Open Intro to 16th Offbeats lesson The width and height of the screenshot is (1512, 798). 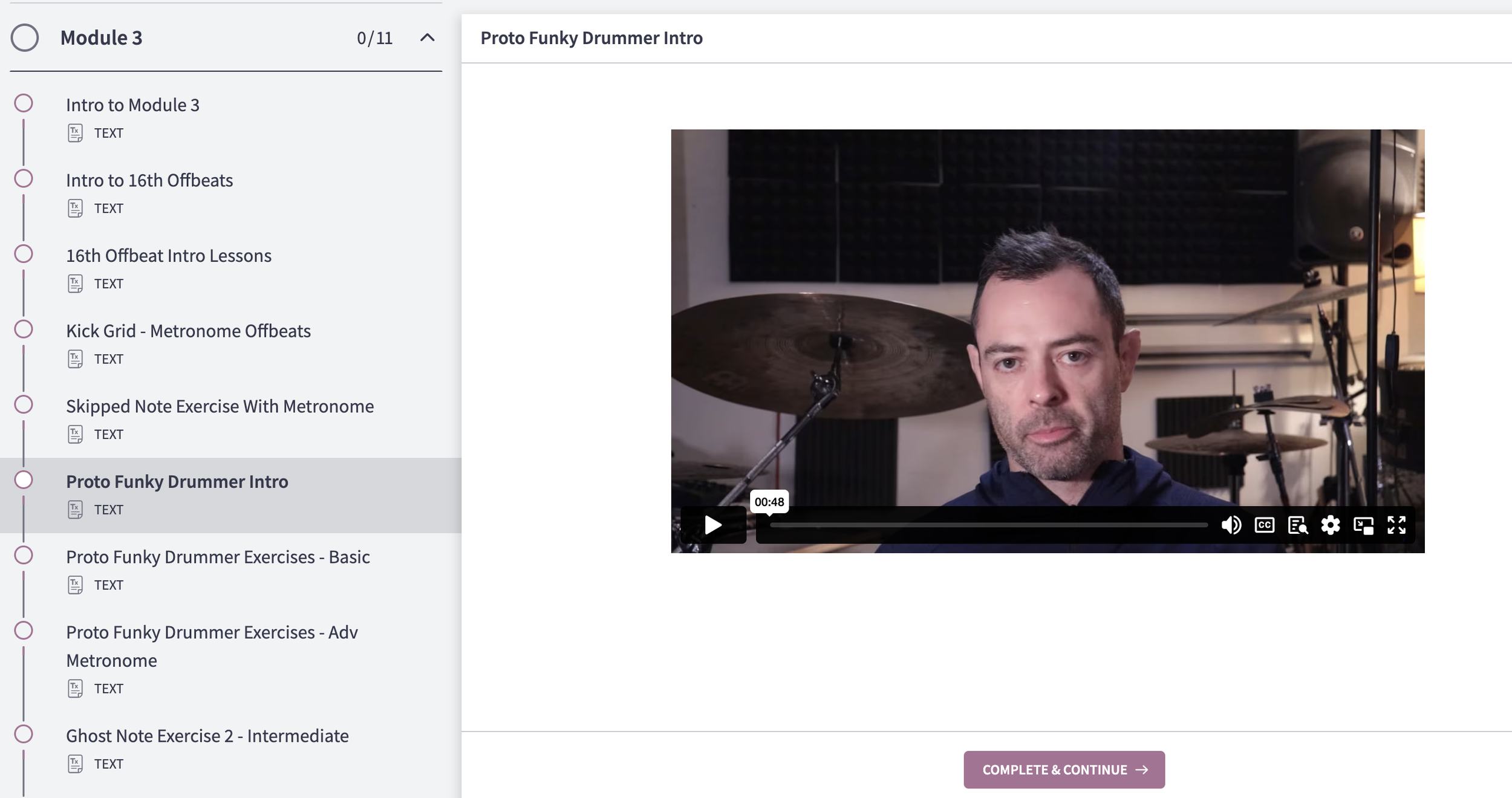[149, 180]
